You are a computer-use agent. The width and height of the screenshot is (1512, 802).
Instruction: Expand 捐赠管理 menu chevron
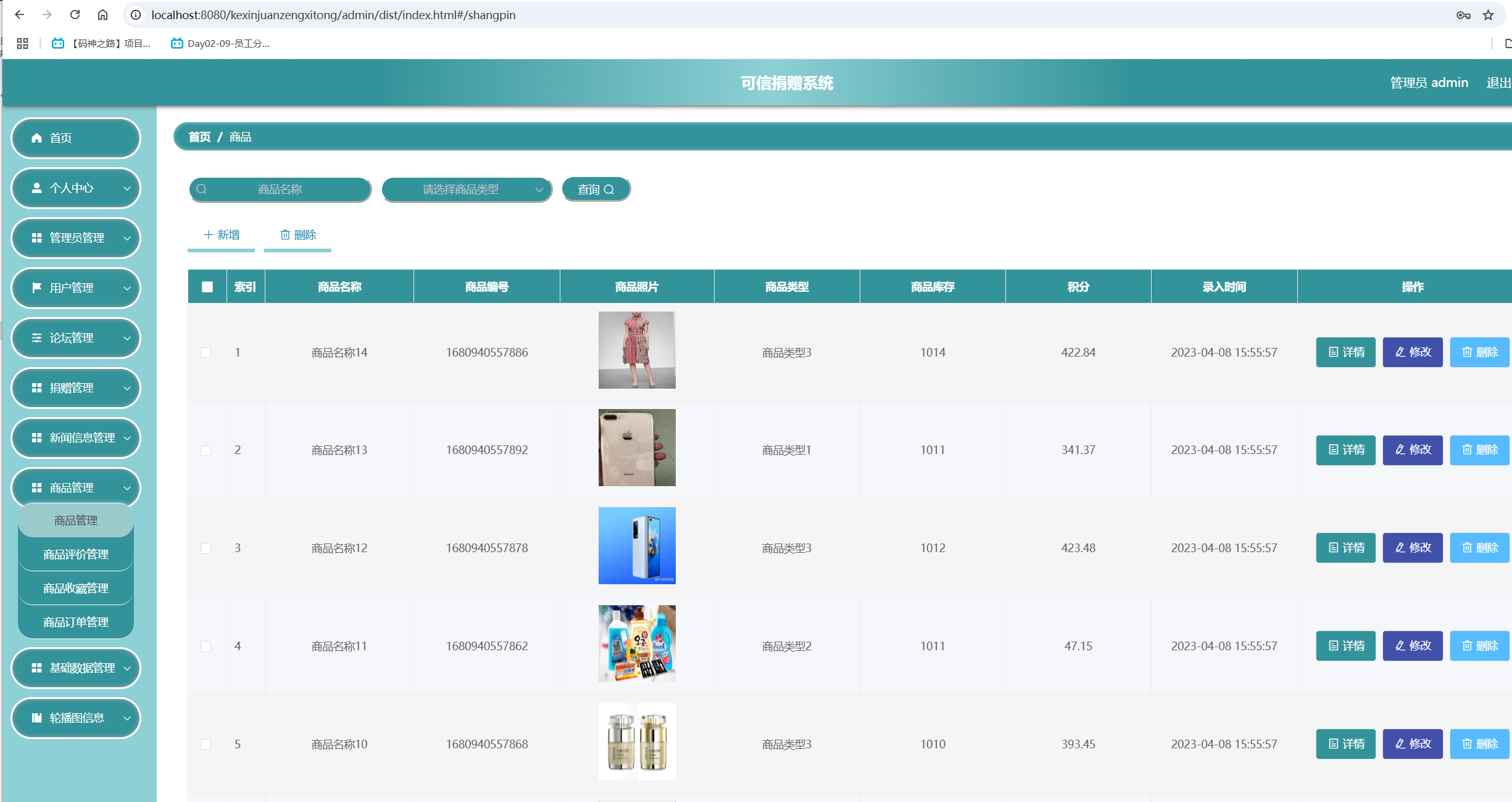click(x=127, y=388)
